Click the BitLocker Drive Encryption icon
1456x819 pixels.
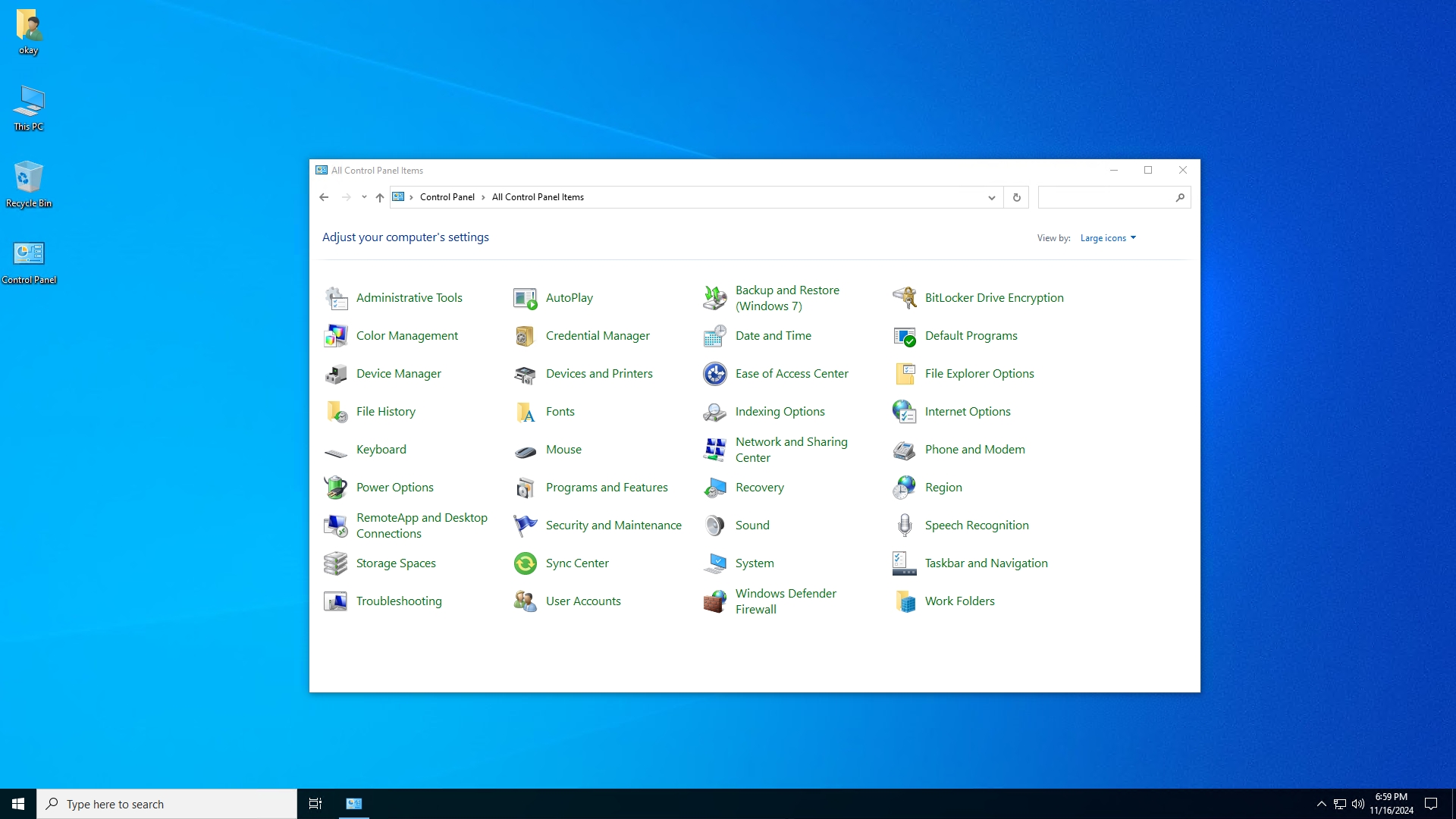(x=904, y=298)
